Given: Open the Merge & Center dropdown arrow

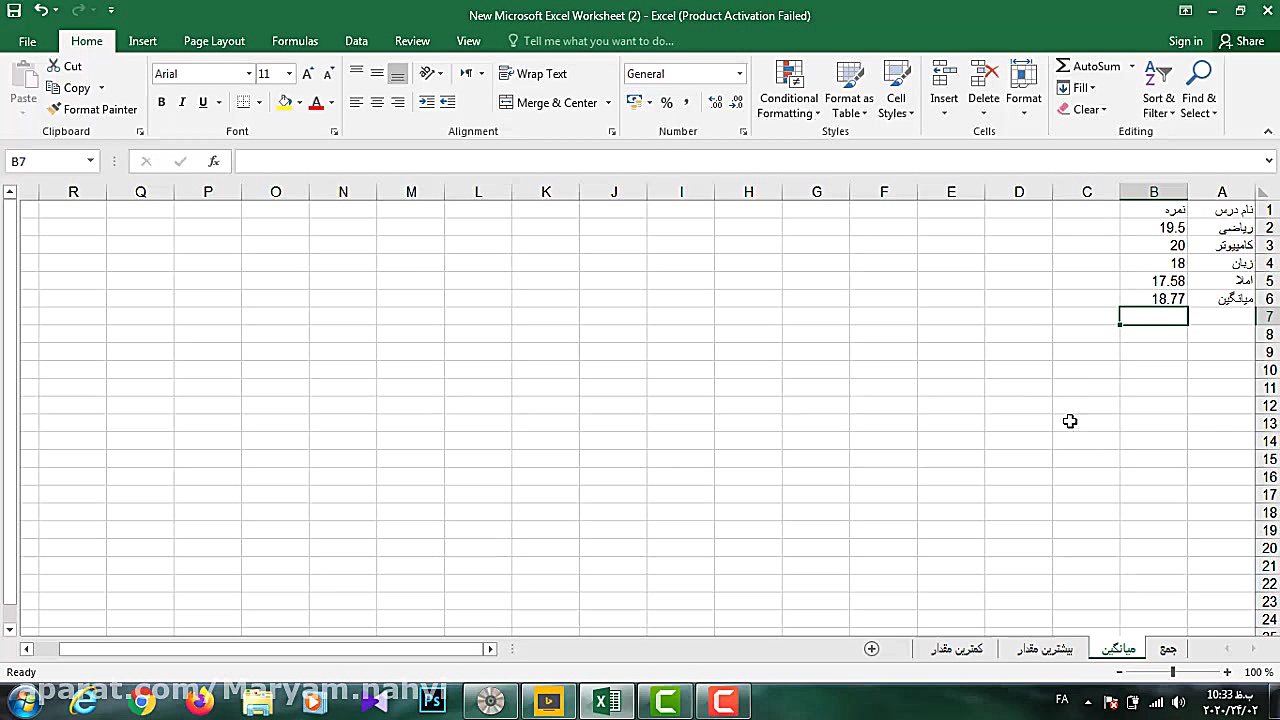Looking at the screenshot, I should tap(608, 103).
